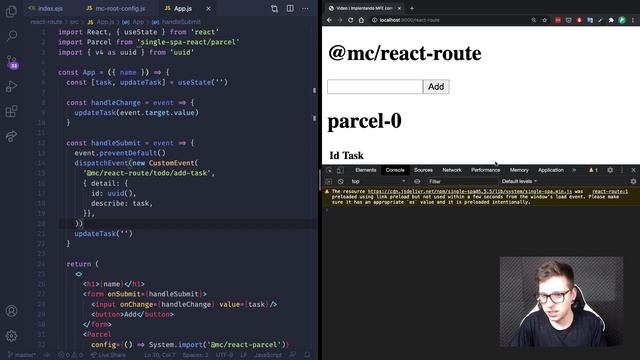Open the Live Share view in the activity bar

coord(11,136)
